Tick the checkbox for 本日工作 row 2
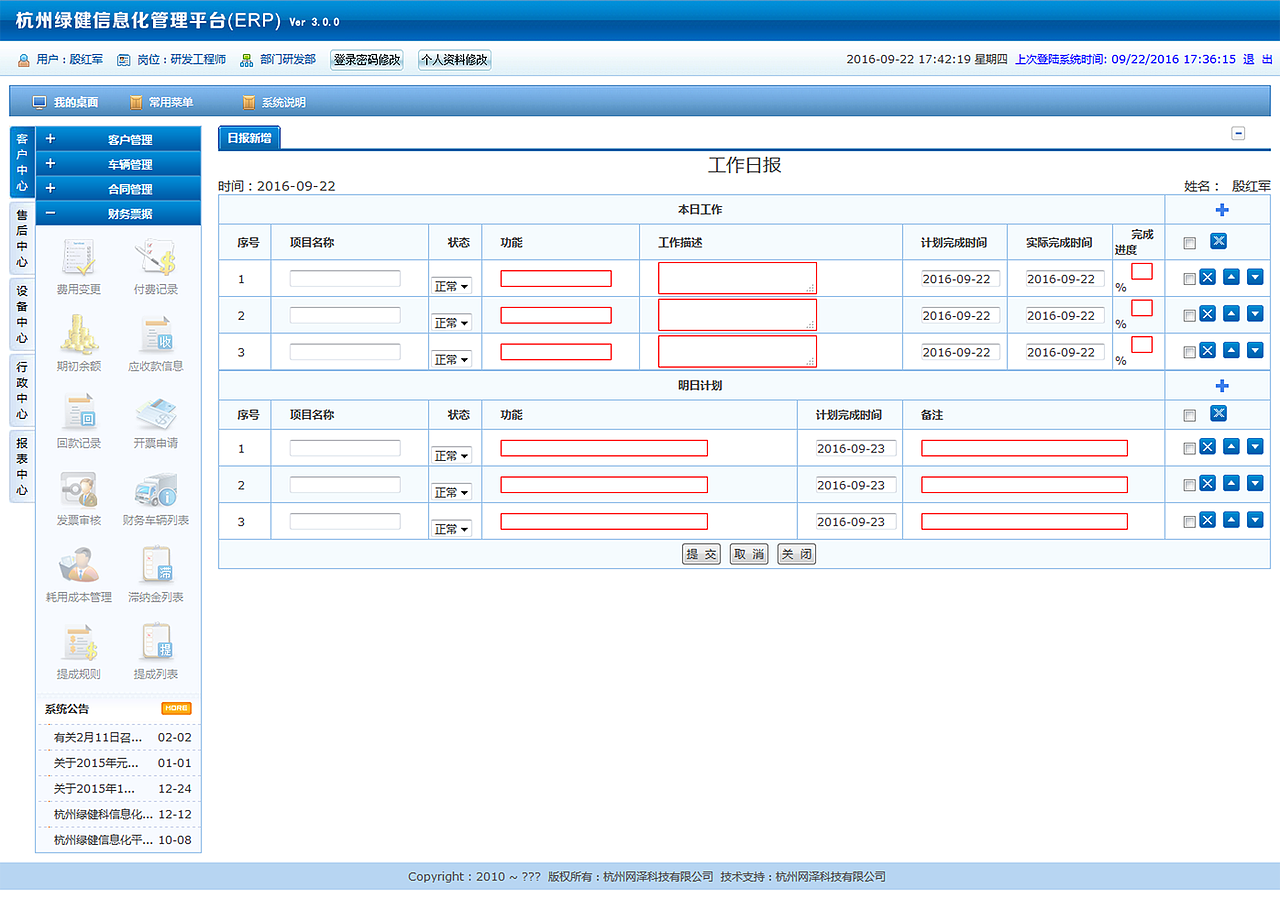The height and width of the screenshot is (899, 1280). click(1189, 316)
